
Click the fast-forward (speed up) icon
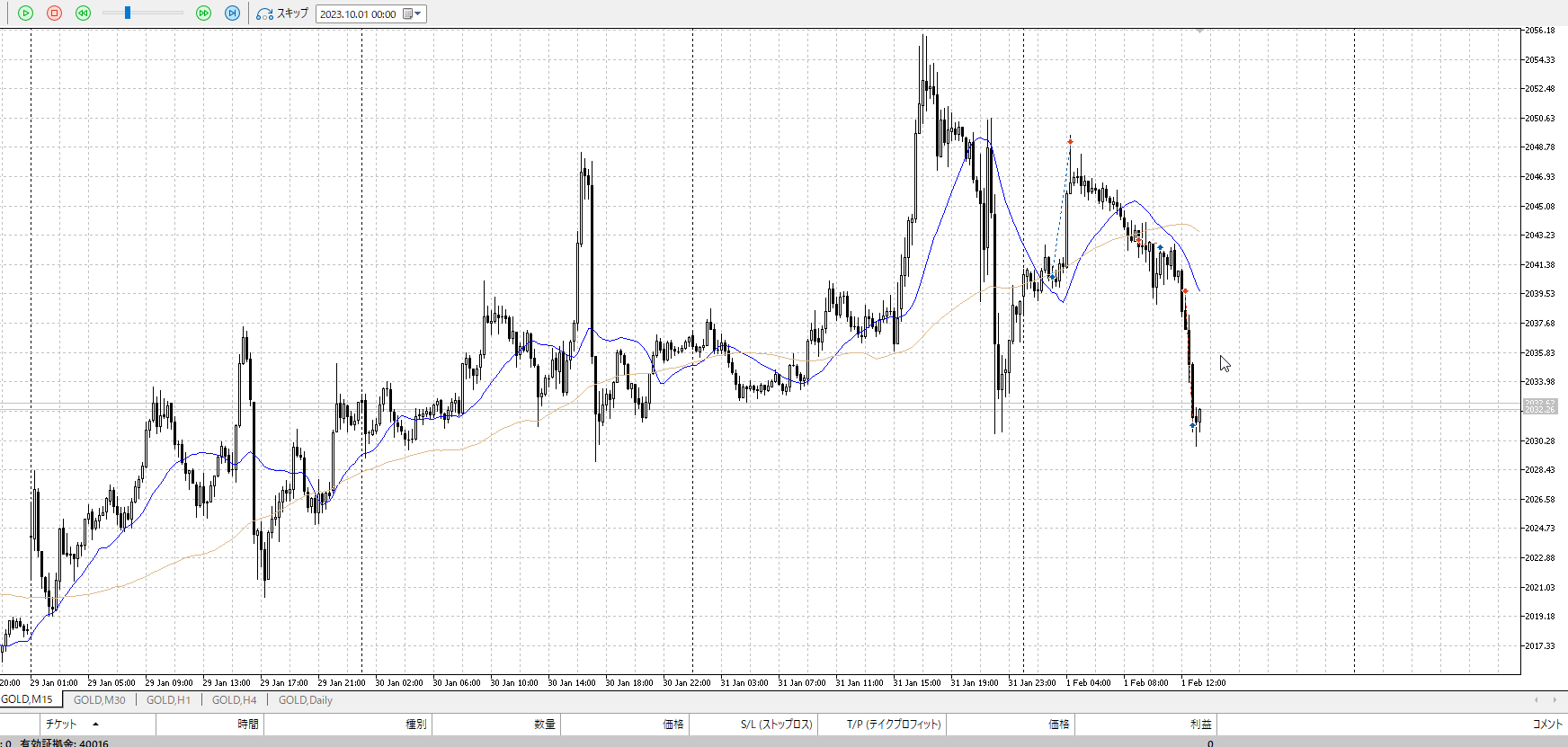tap(203, 13)
